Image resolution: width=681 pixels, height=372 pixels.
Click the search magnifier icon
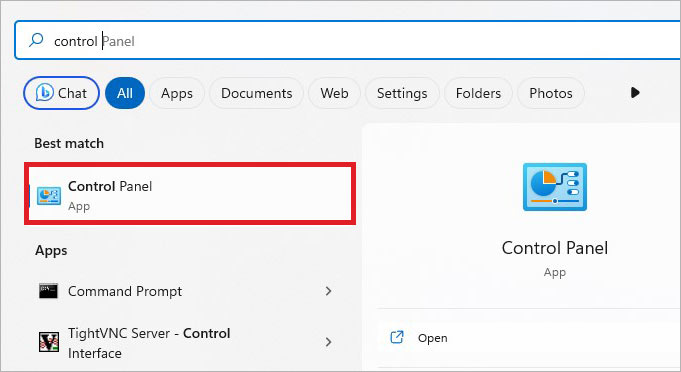coord(36,40)
